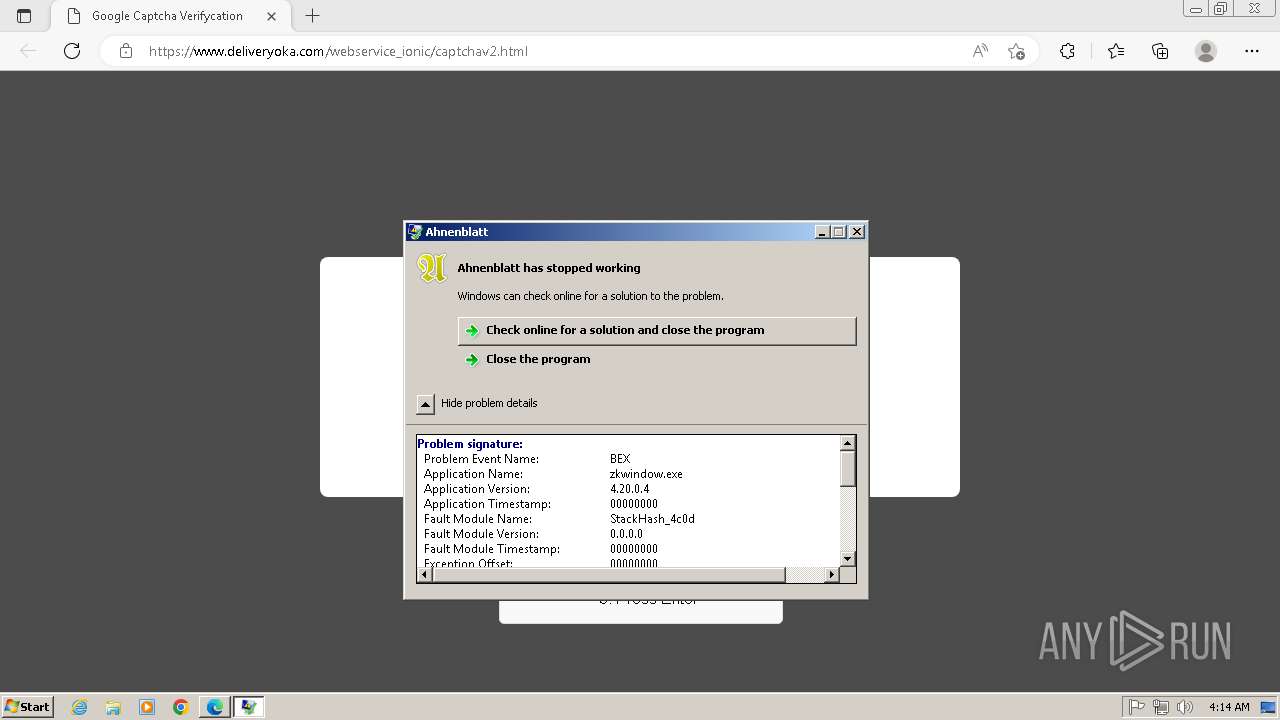Open a new browser tab
This screenshot has height=720, width=1280.
(312, 16)
